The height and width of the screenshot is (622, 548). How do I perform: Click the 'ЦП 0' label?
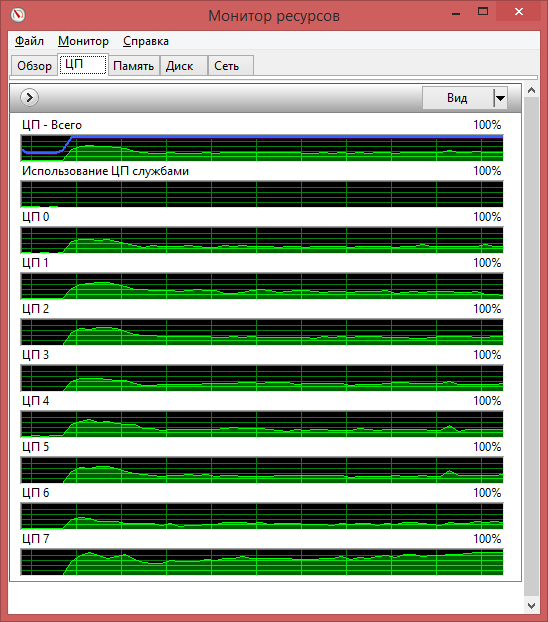36,217
